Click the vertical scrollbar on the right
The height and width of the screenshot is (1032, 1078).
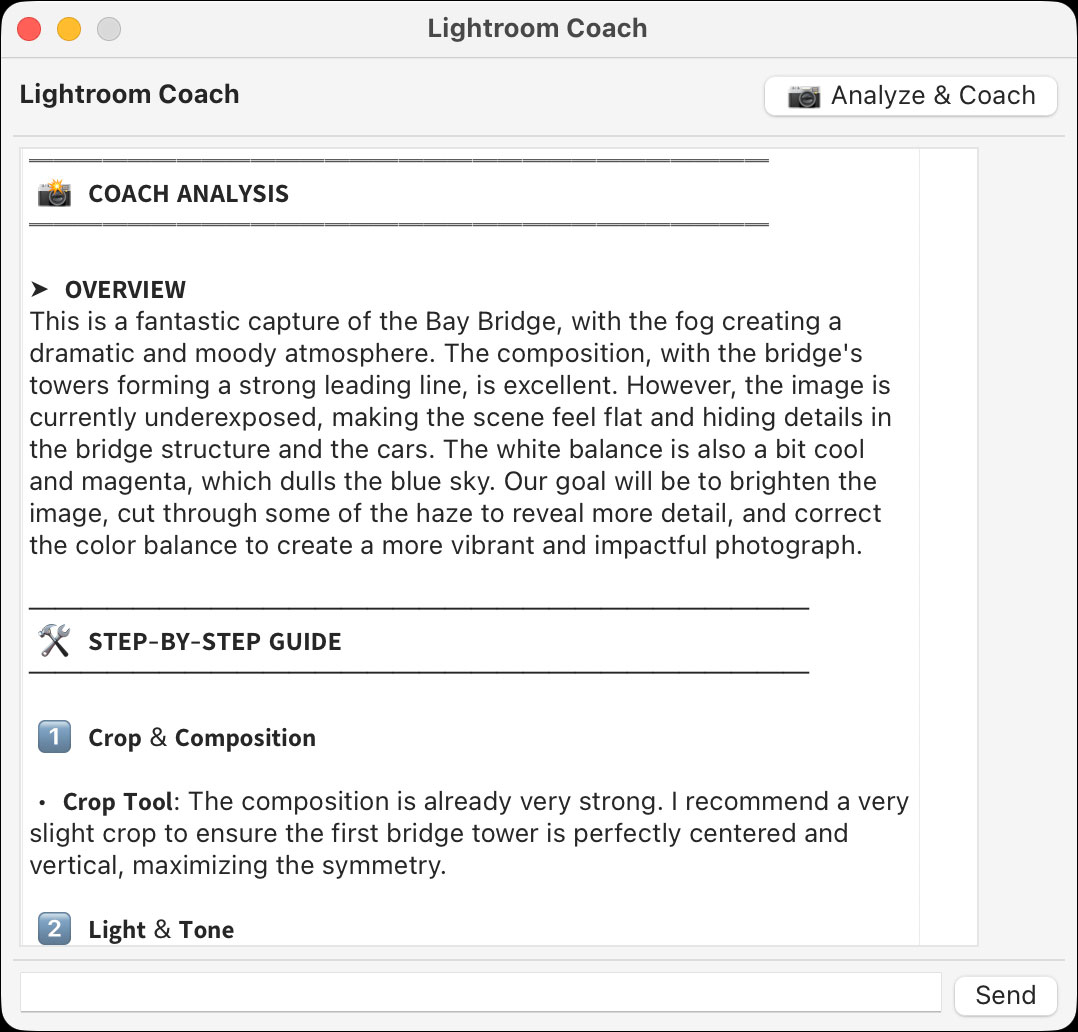(x=948, y=545)
